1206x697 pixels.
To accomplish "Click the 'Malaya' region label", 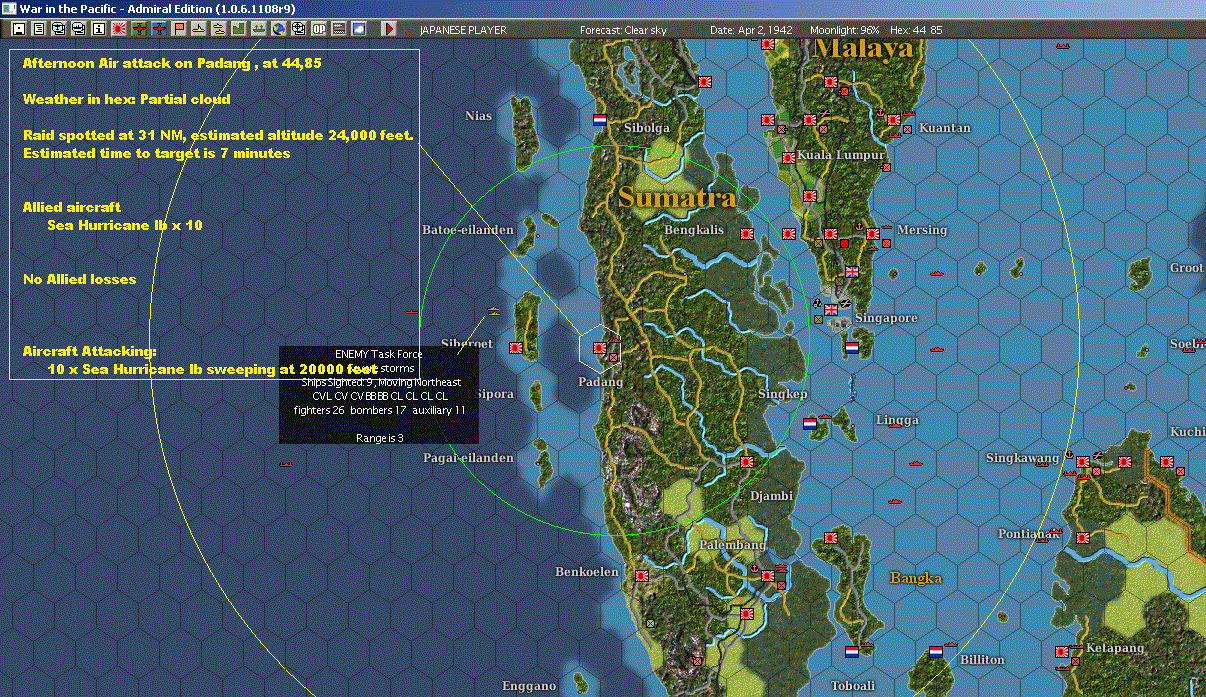I will 864,48.
